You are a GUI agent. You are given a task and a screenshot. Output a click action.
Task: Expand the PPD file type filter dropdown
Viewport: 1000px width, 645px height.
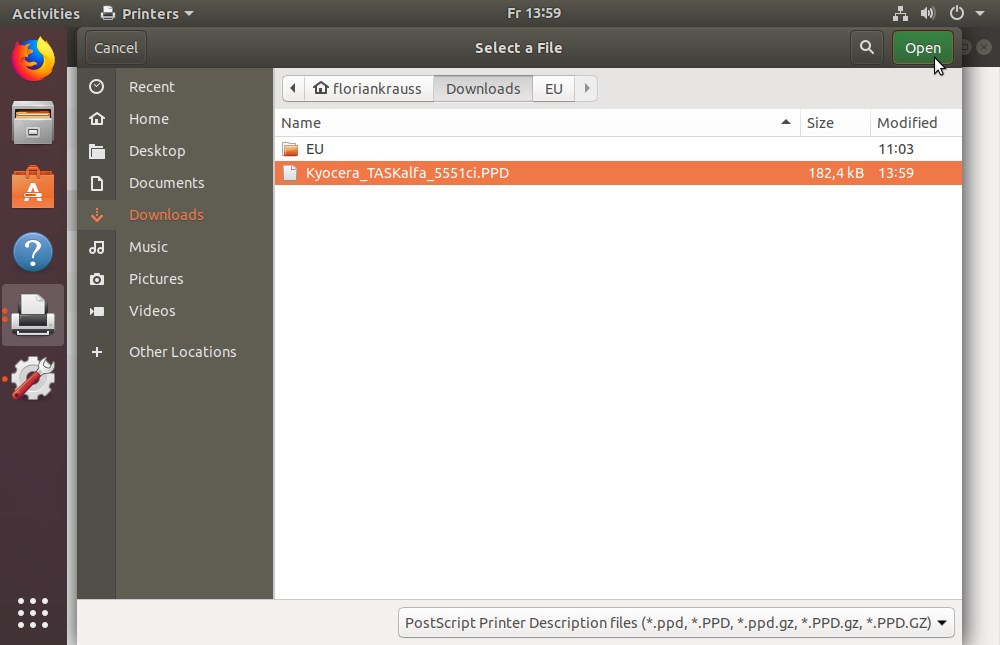click(x=676, y=623)
